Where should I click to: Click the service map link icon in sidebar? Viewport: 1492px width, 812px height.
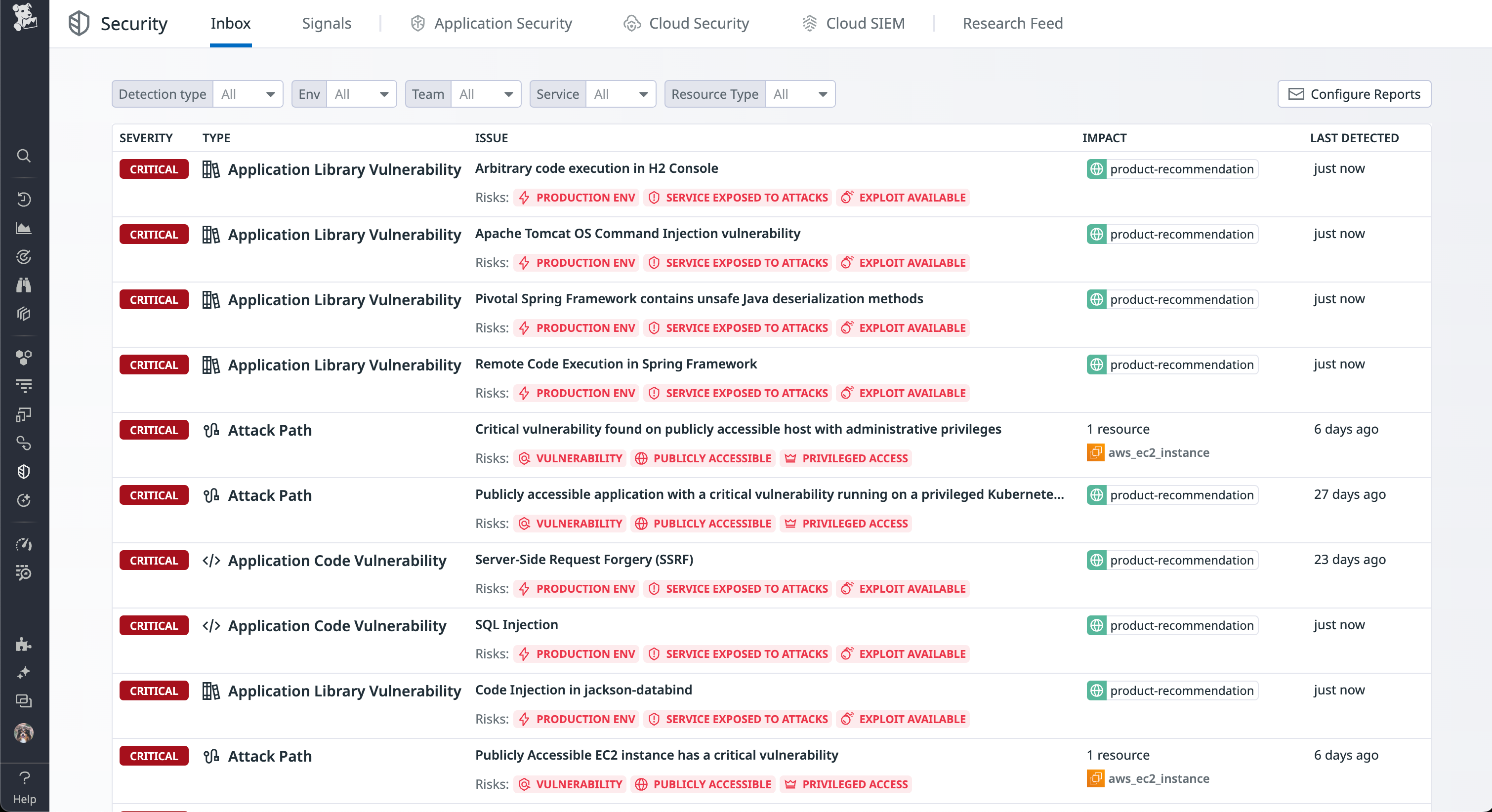point(24,444)
